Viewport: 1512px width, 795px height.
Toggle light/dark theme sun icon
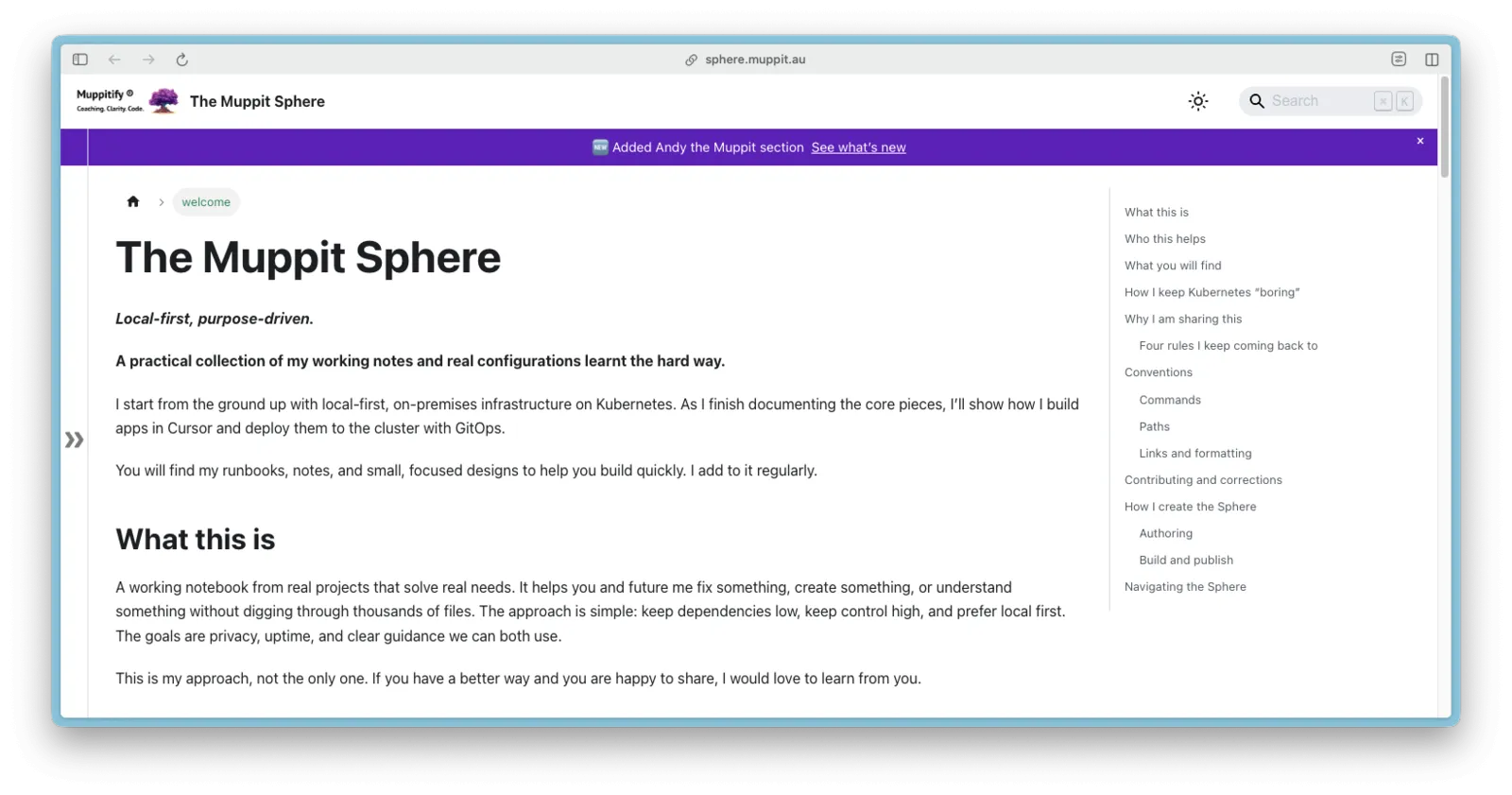[x=1198, y=101]
